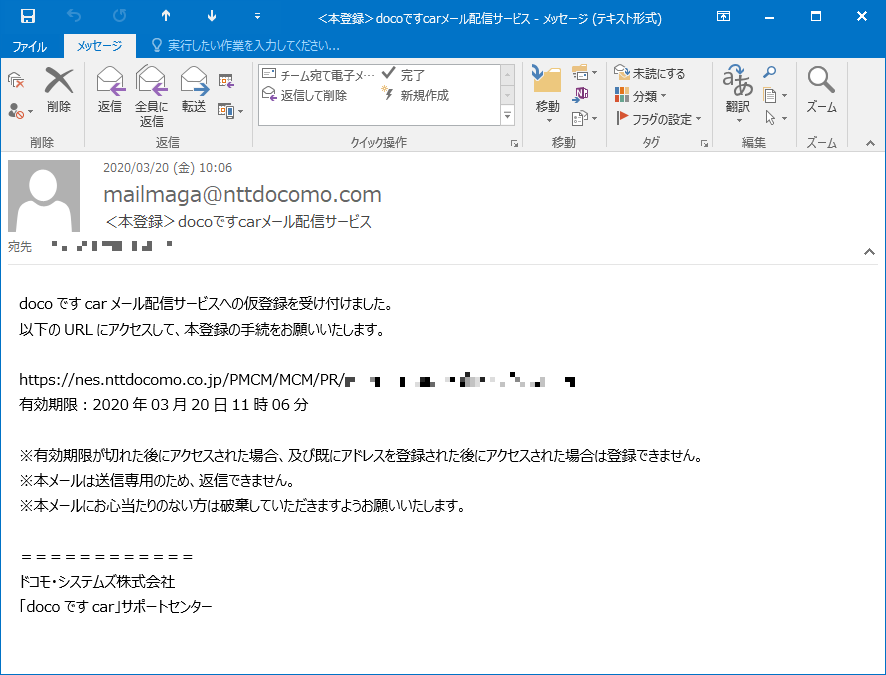The width and height of the screenshot is (886, 675).
Task: Click the ズーム zoom magnifier button
Action: click(821, 90)
